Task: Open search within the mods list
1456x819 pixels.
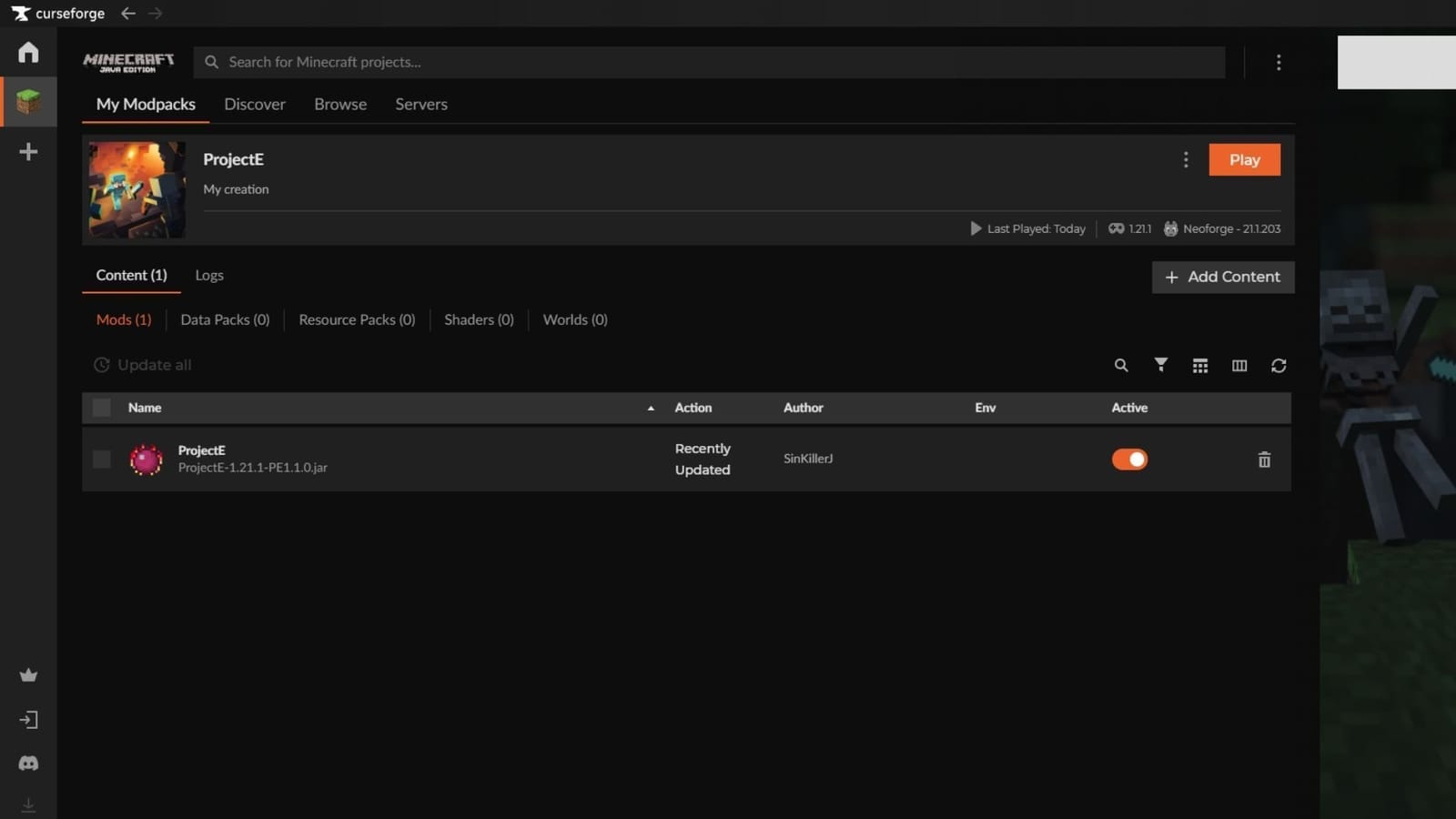Action: click(x=1121, y=365)
